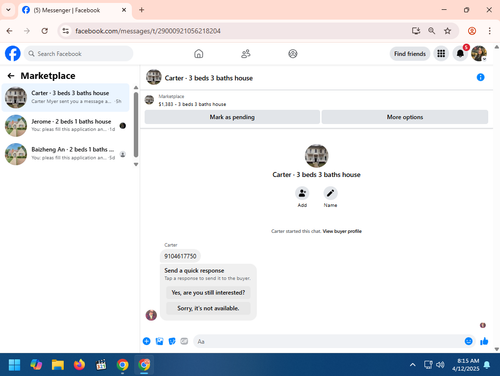
Task: Open the account profile picture menu
Action: coord(479,54)
